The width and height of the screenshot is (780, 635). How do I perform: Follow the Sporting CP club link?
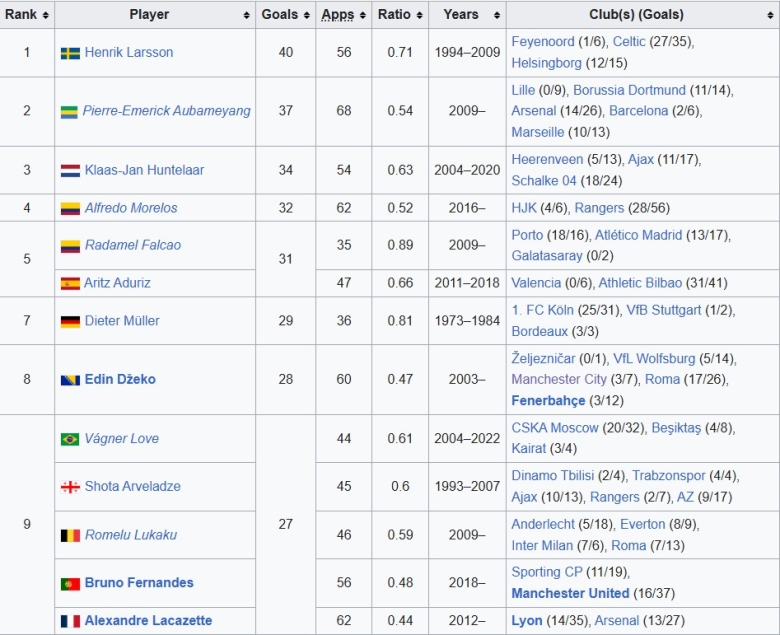547,572
